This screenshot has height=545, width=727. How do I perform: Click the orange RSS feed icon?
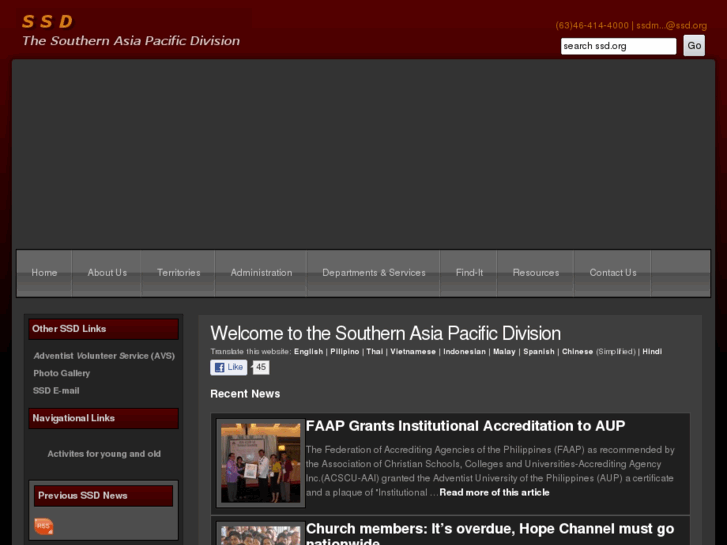click(x=44, y=526)
